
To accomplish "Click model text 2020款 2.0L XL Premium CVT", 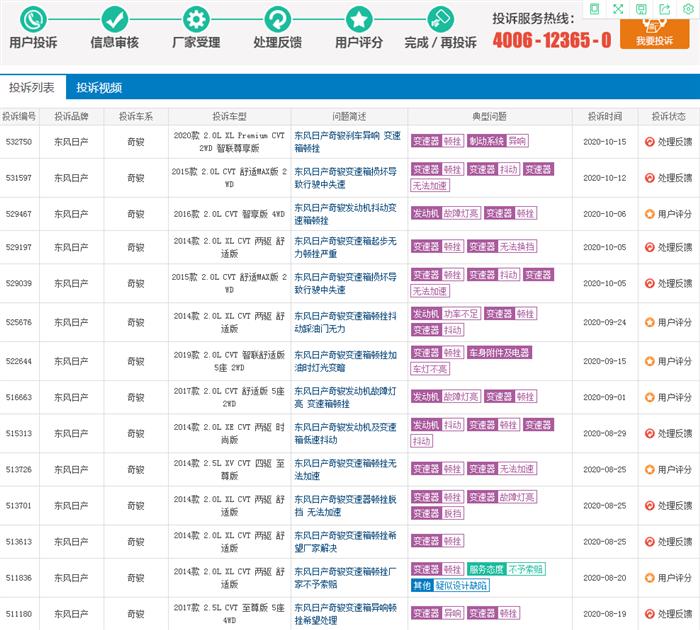I will coord(229,135).
